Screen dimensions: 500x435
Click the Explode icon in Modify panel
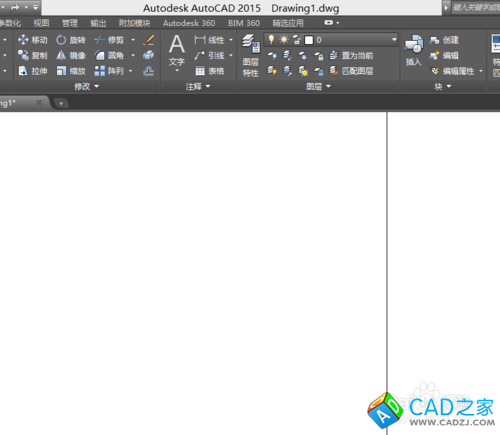148,55
